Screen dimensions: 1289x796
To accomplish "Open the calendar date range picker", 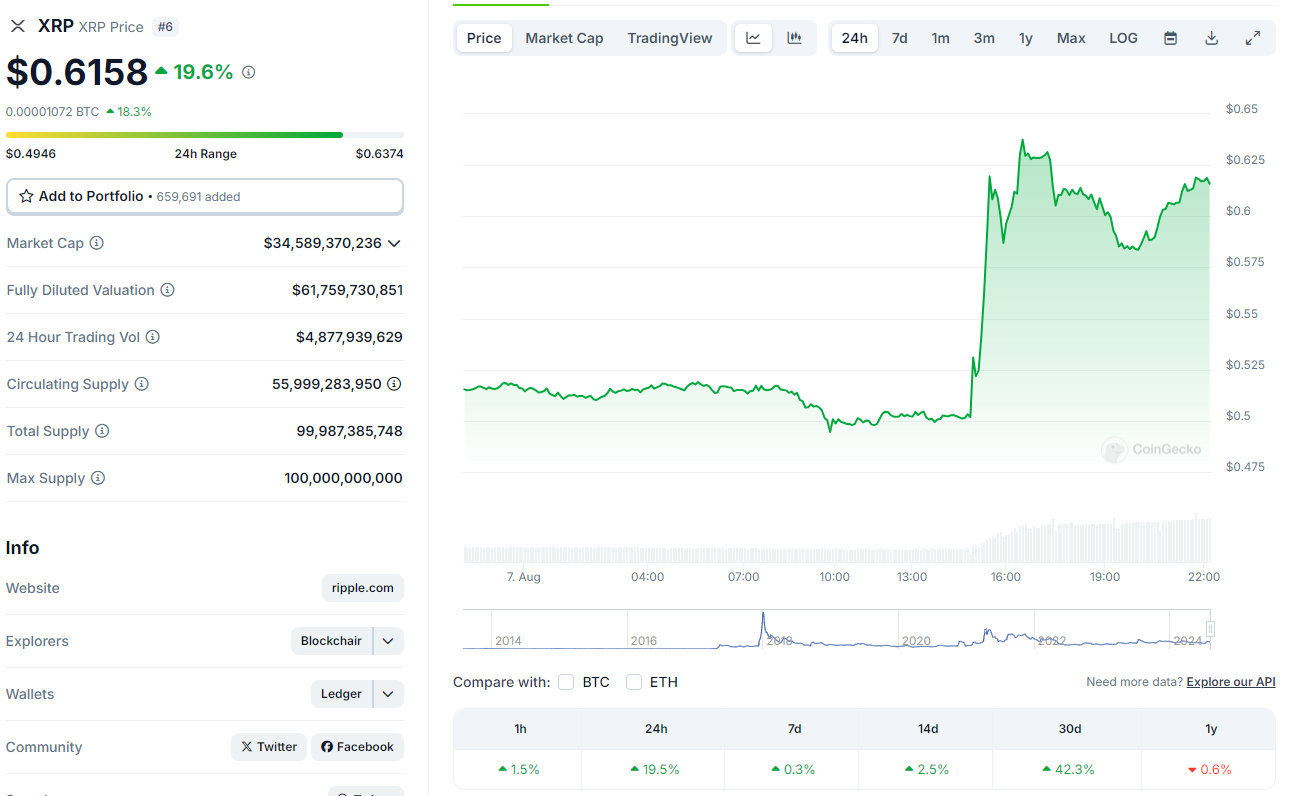I will (x=1171, y=38).
